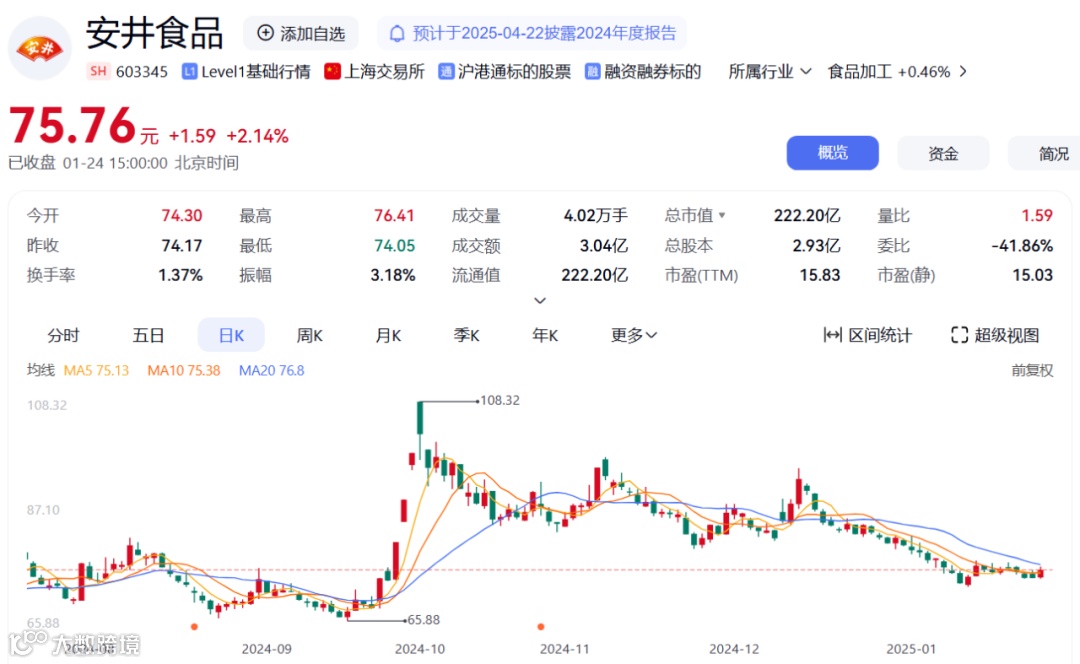Click 量比 value 1.59
Screen dimensions: 1080x664
pos(1037,216)
